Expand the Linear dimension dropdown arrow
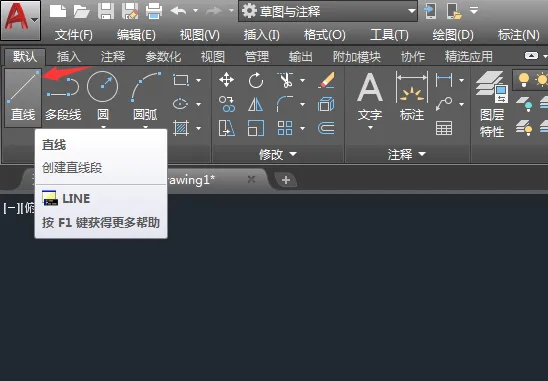 461,80
